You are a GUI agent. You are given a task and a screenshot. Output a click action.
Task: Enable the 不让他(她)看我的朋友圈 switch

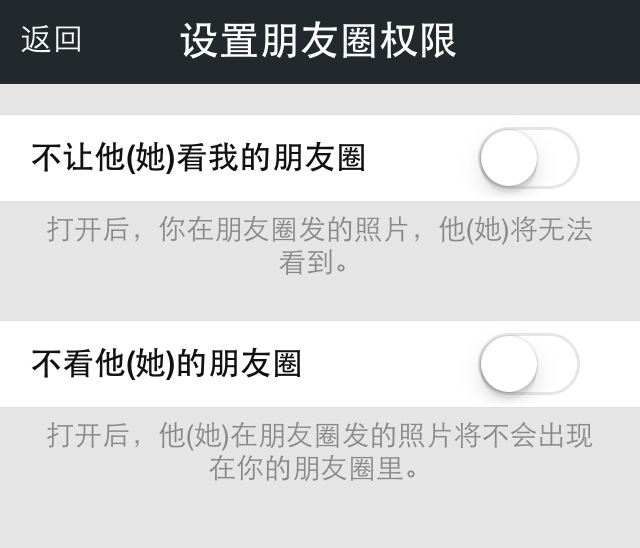(529, 158)
